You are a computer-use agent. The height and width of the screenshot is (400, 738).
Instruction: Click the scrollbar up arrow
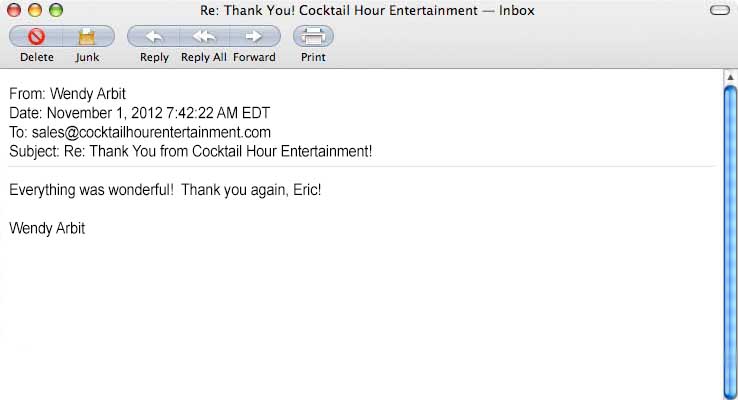click(730, 77)
